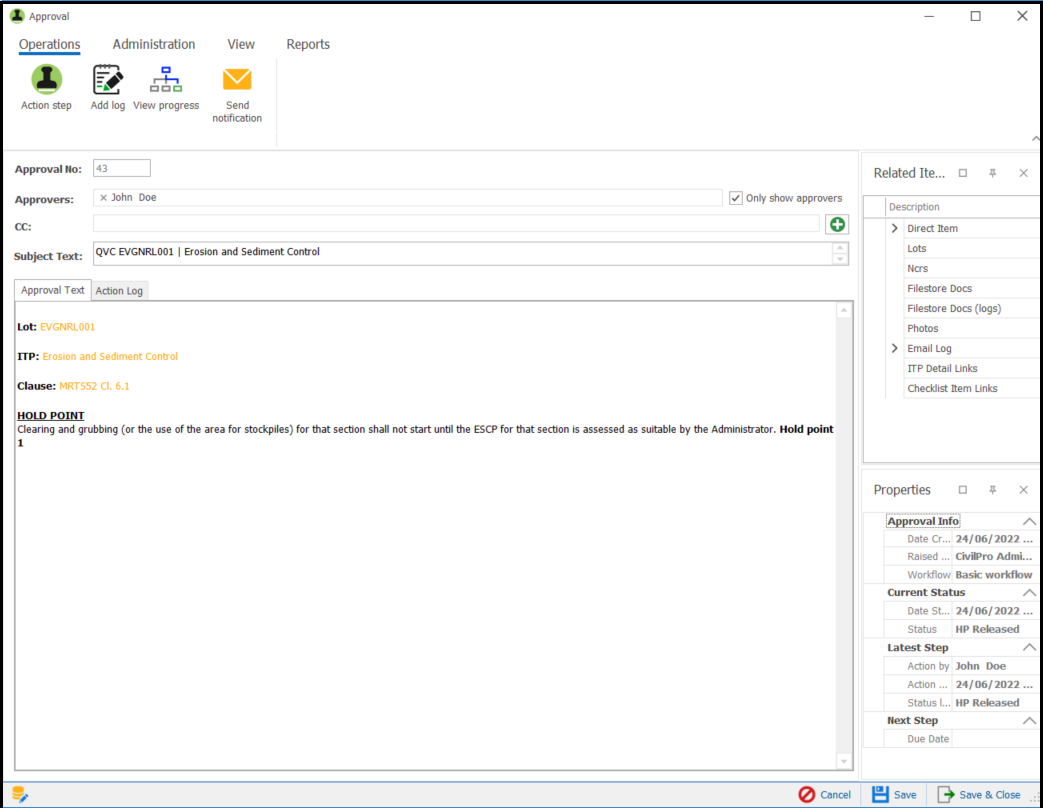Pin the Properties panel

click(992, 489)
